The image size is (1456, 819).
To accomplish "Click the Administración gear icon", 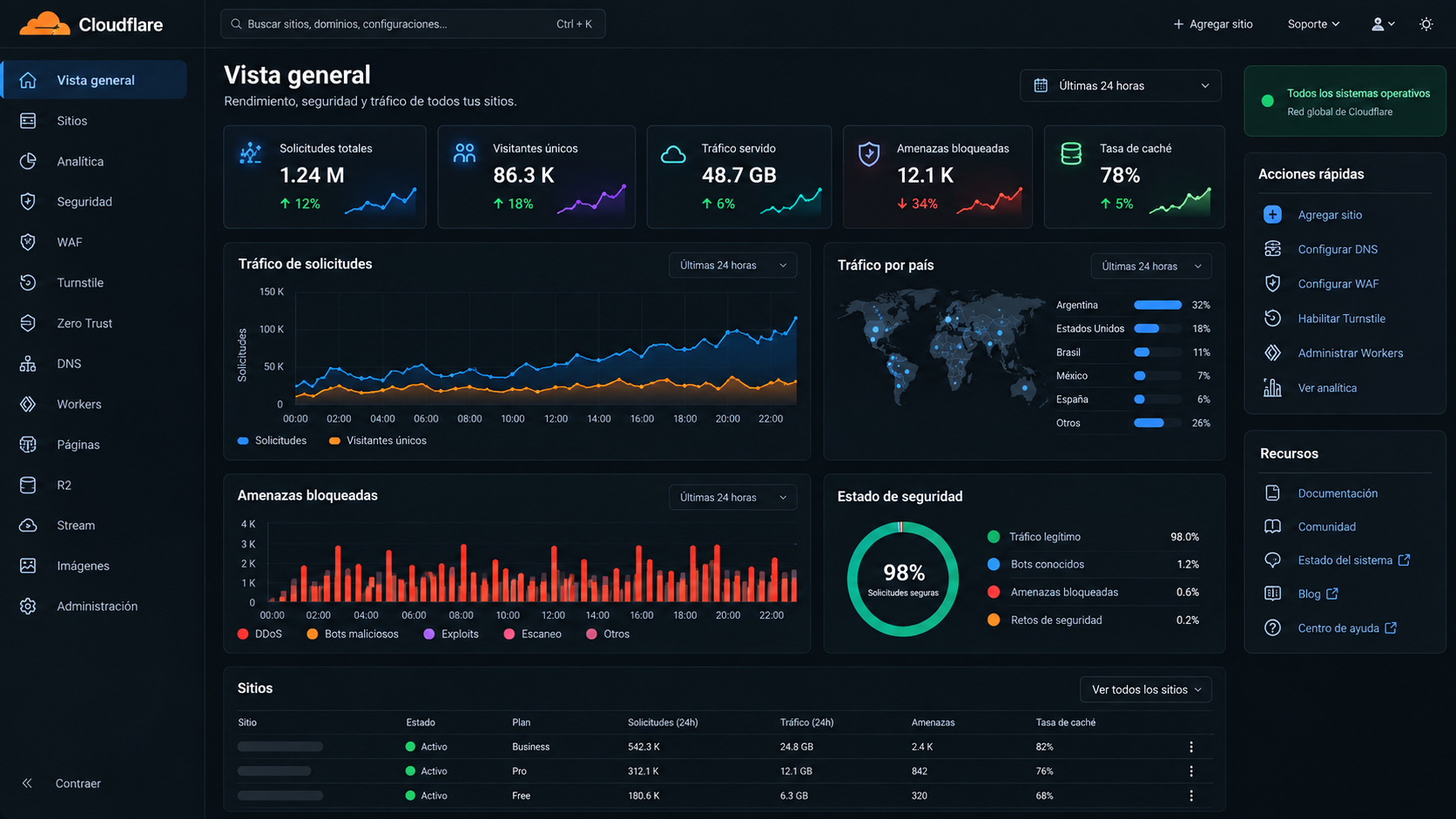I will (28, 607).
